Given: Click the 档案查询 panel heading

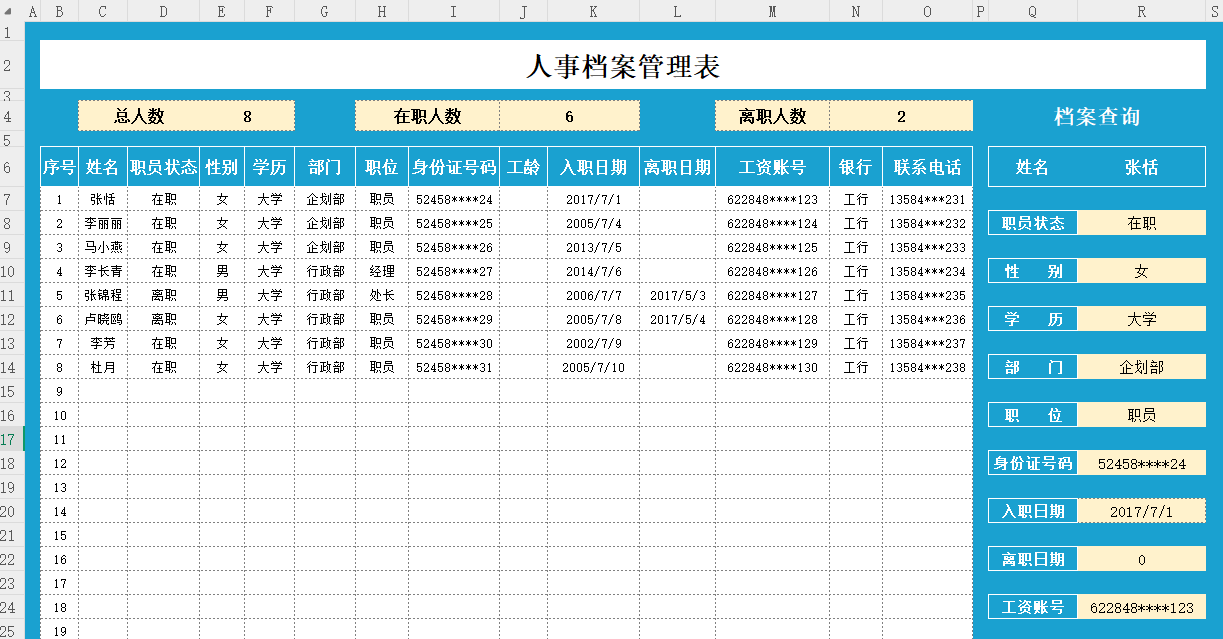Looking at the screenshot, I should coord(1096,115).
